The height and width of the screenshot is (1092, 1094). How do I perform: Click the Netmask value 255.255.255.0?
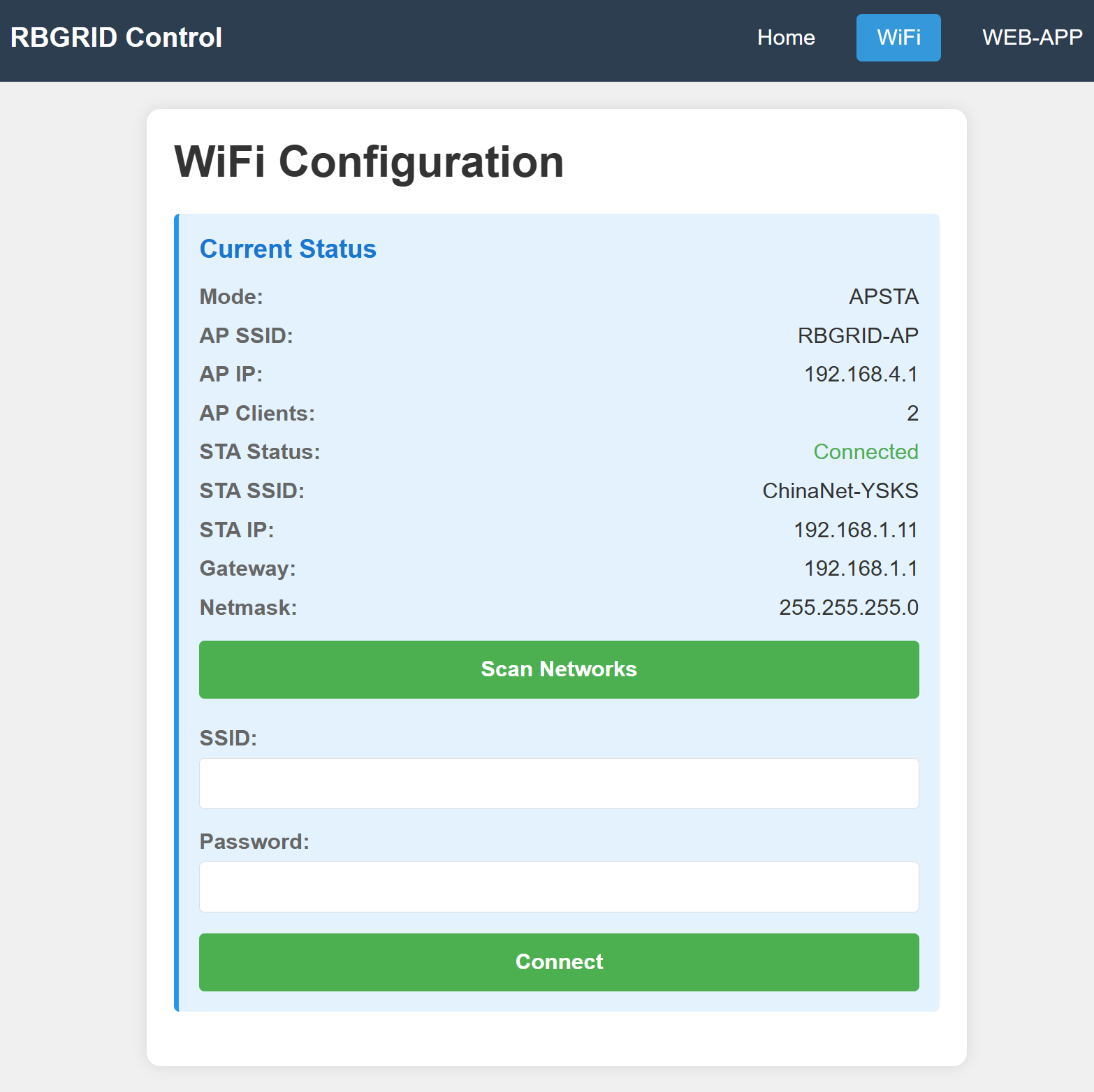[x=848, y=608]
